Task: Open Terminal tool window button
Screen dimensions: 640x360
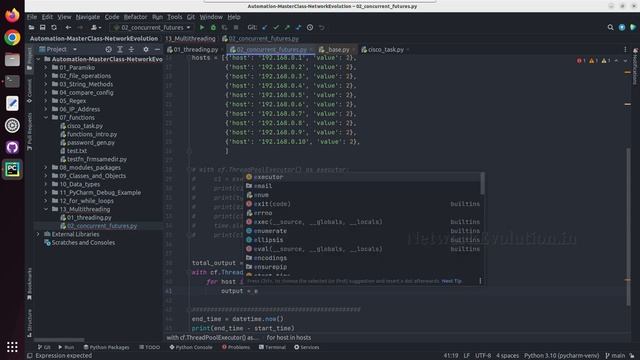Action: 272,347
